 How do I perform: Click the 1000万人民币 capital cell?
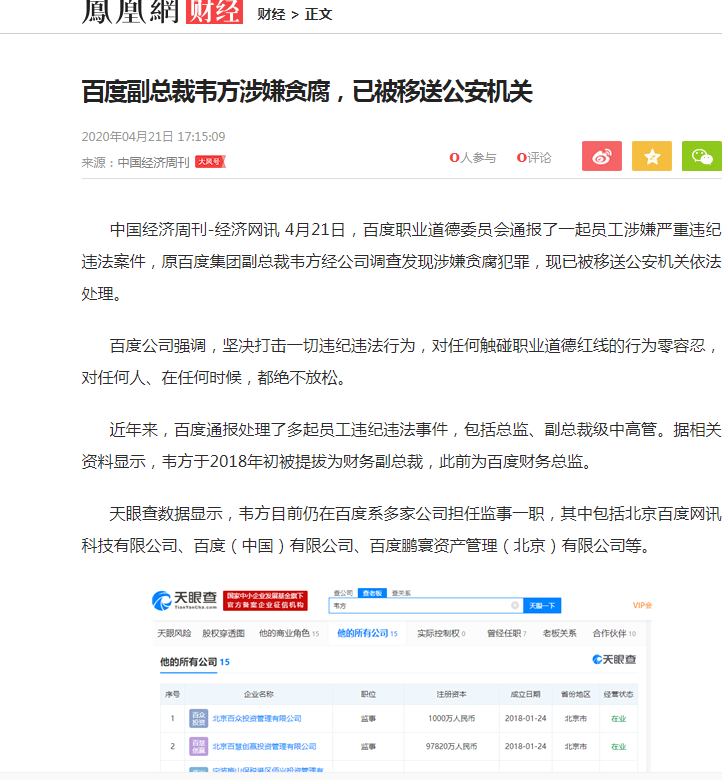coord(451,718)
